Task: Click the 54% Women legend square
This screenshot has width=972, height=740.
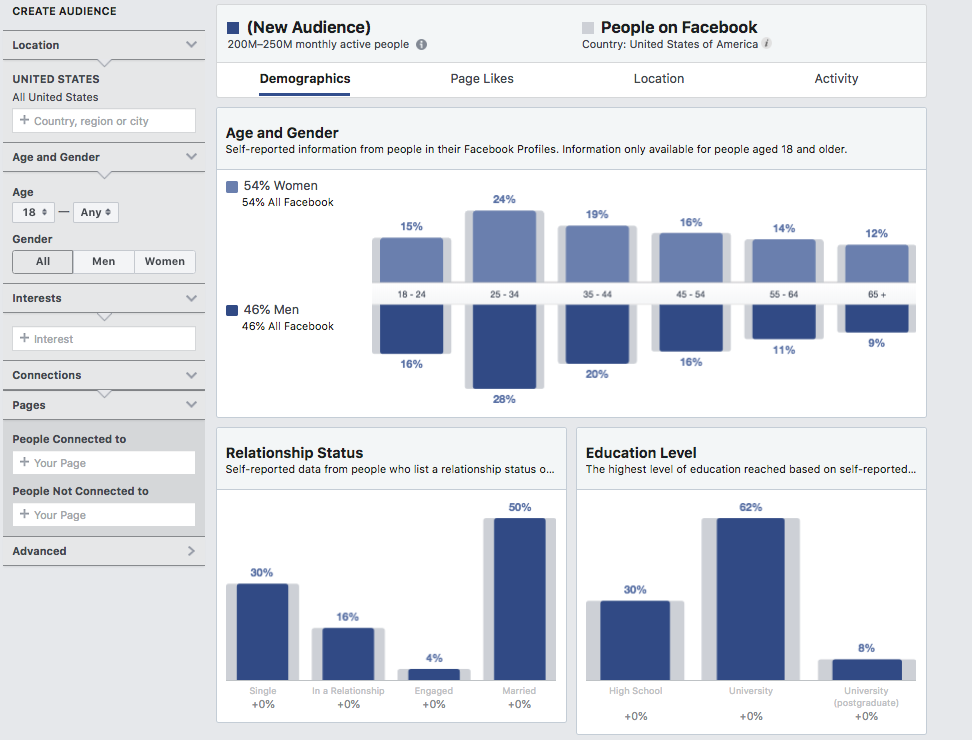Action: point(233,184)
